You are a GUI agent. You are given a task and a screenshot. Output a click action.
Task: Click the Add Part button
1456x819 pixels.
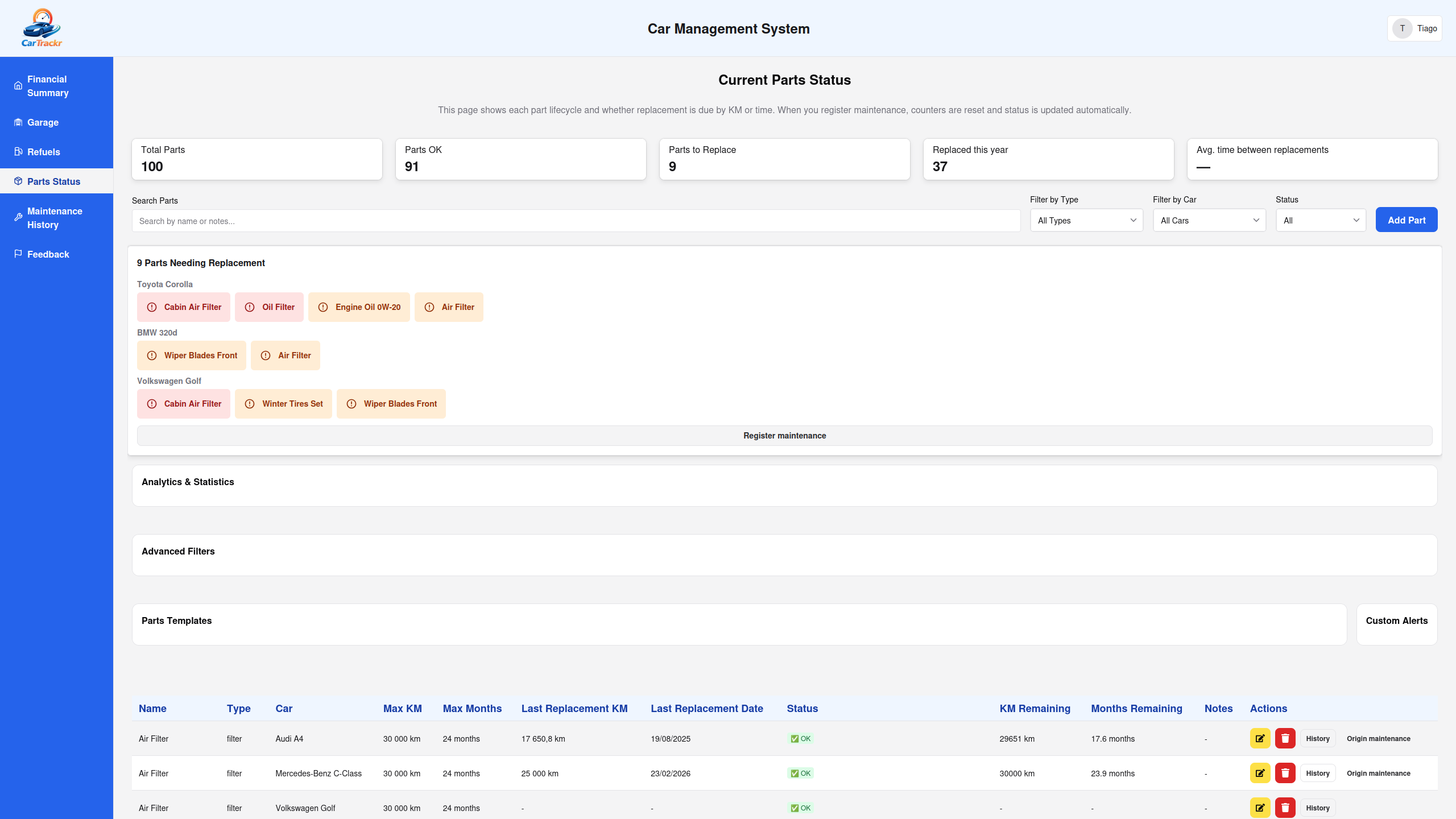pos(1406,220)
